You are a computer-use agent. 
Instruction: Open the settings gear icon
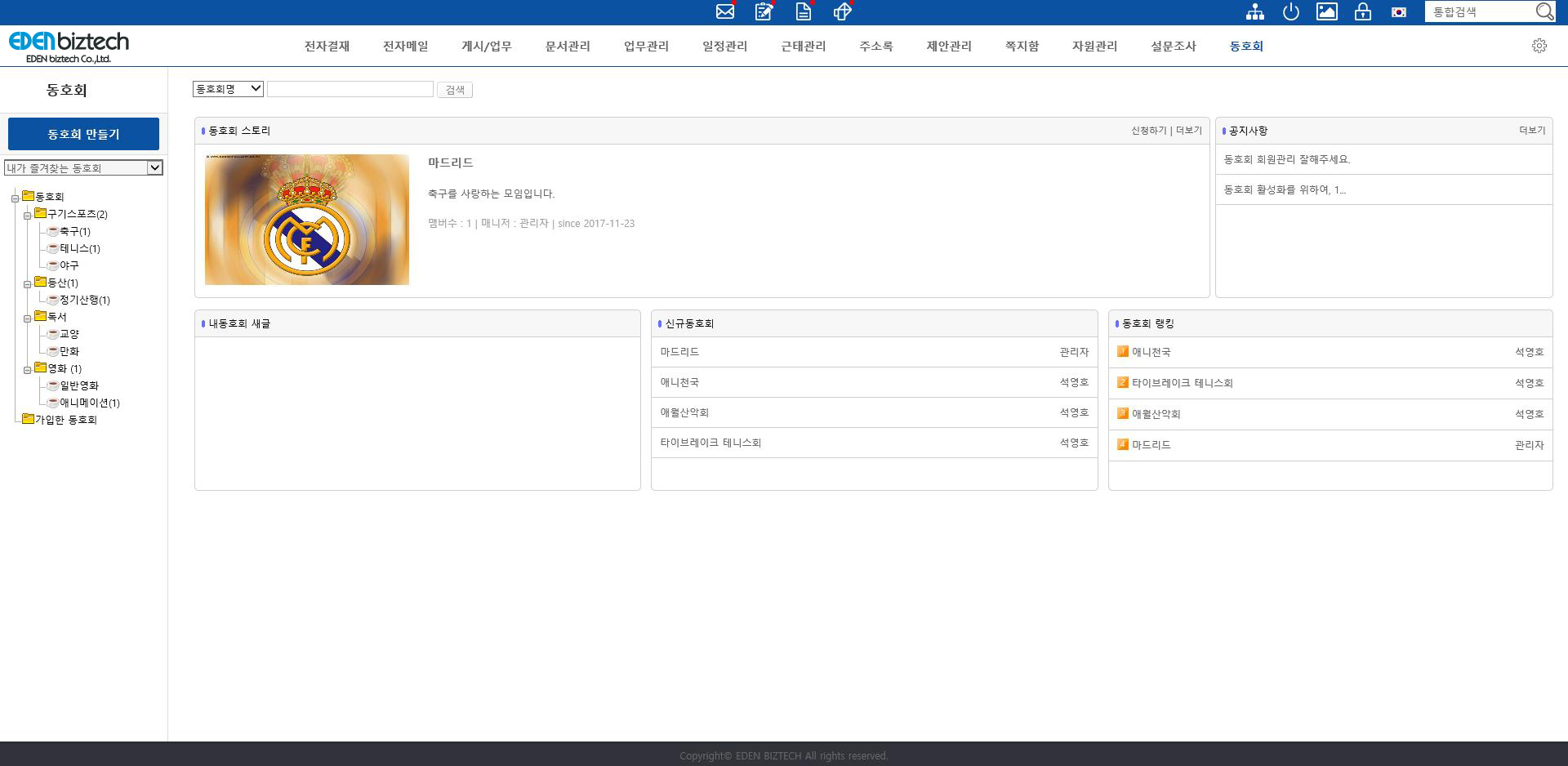[1539, 46]
